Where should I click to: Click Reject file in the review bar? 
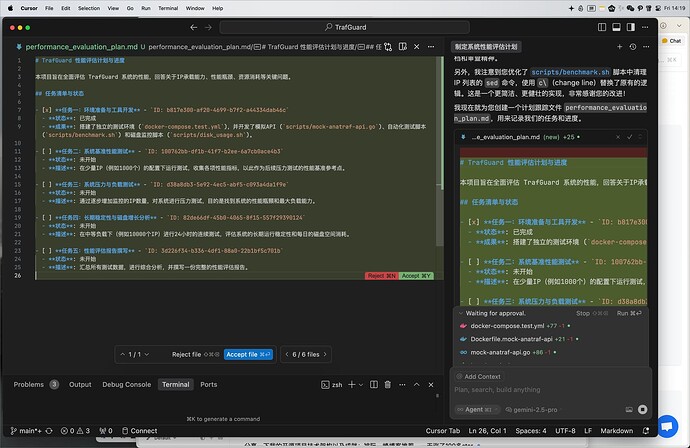pyautogui.click(x=195, y=355)
